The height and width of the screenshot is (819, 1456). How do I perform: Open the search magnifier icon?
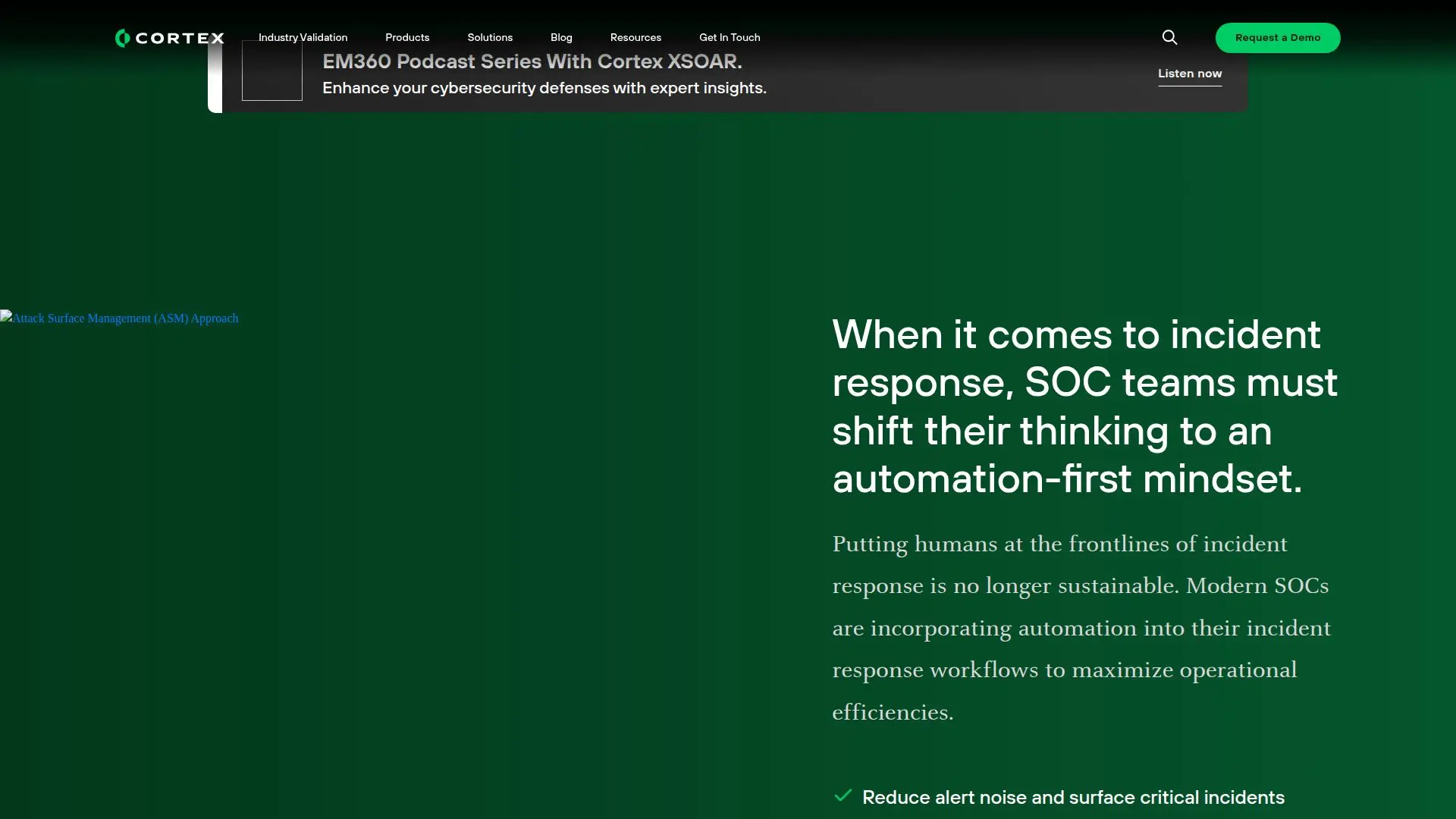[x=1169, y=37]
